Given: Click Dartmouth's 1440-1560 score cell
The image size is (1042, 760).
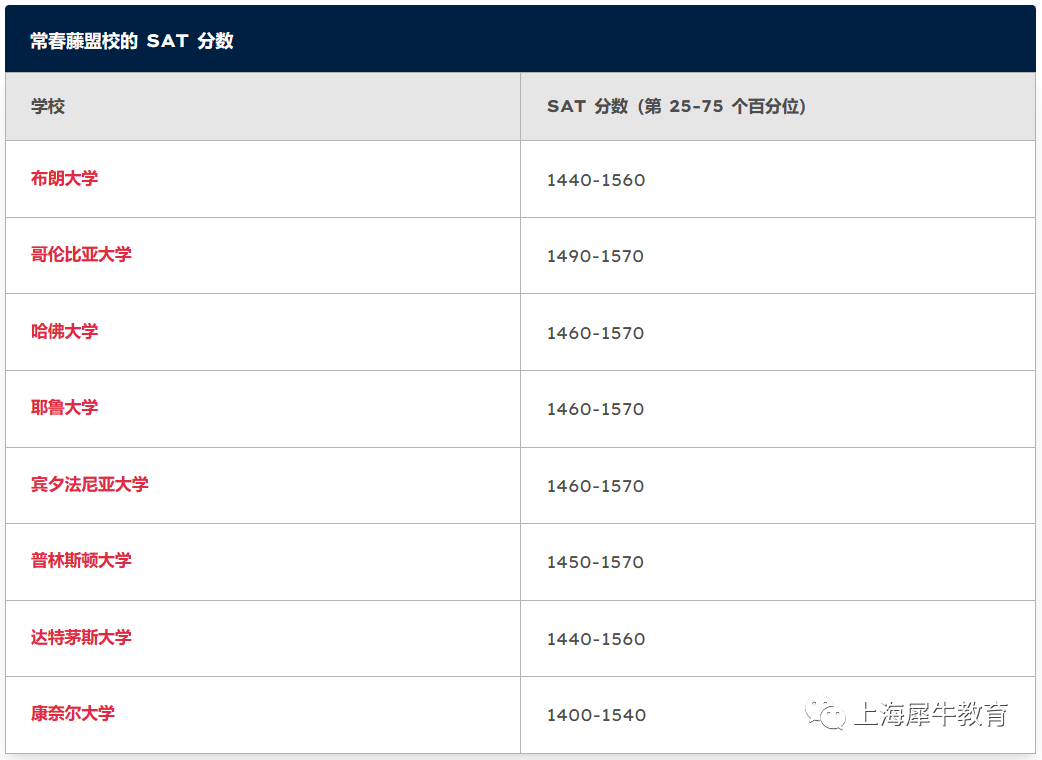Looking at the screenshot, I should coord(596,639).
